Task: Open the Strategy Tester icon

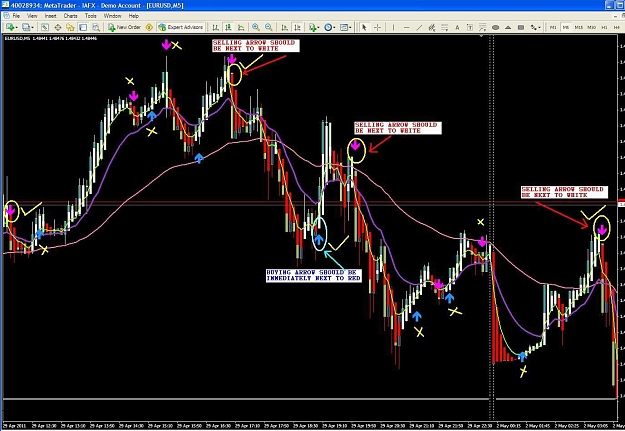Action: [96, 27]
